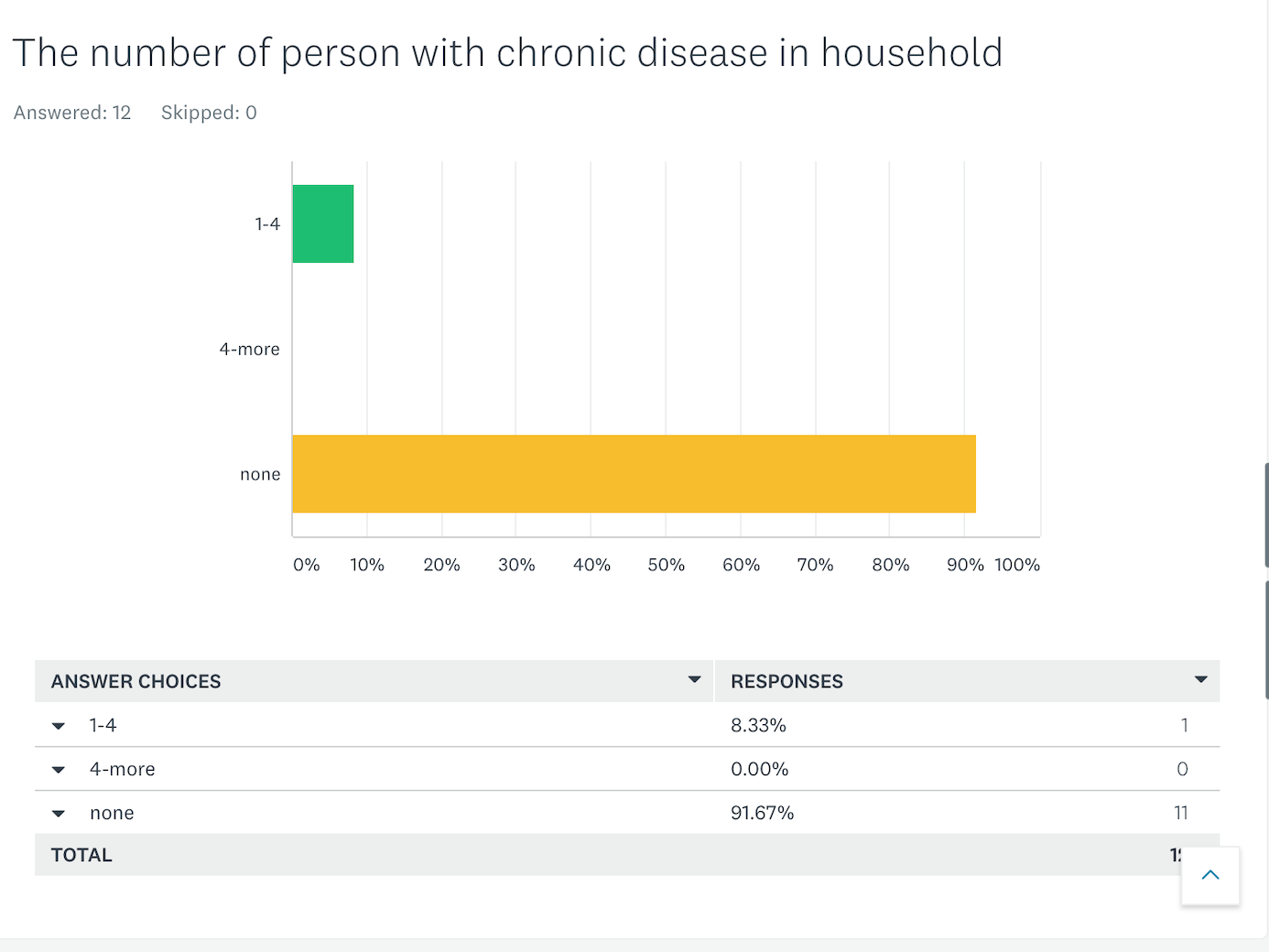Screen dimensions: 1269x952
Task: Open the Responses column dropdown arrow
Action: 1200,679
